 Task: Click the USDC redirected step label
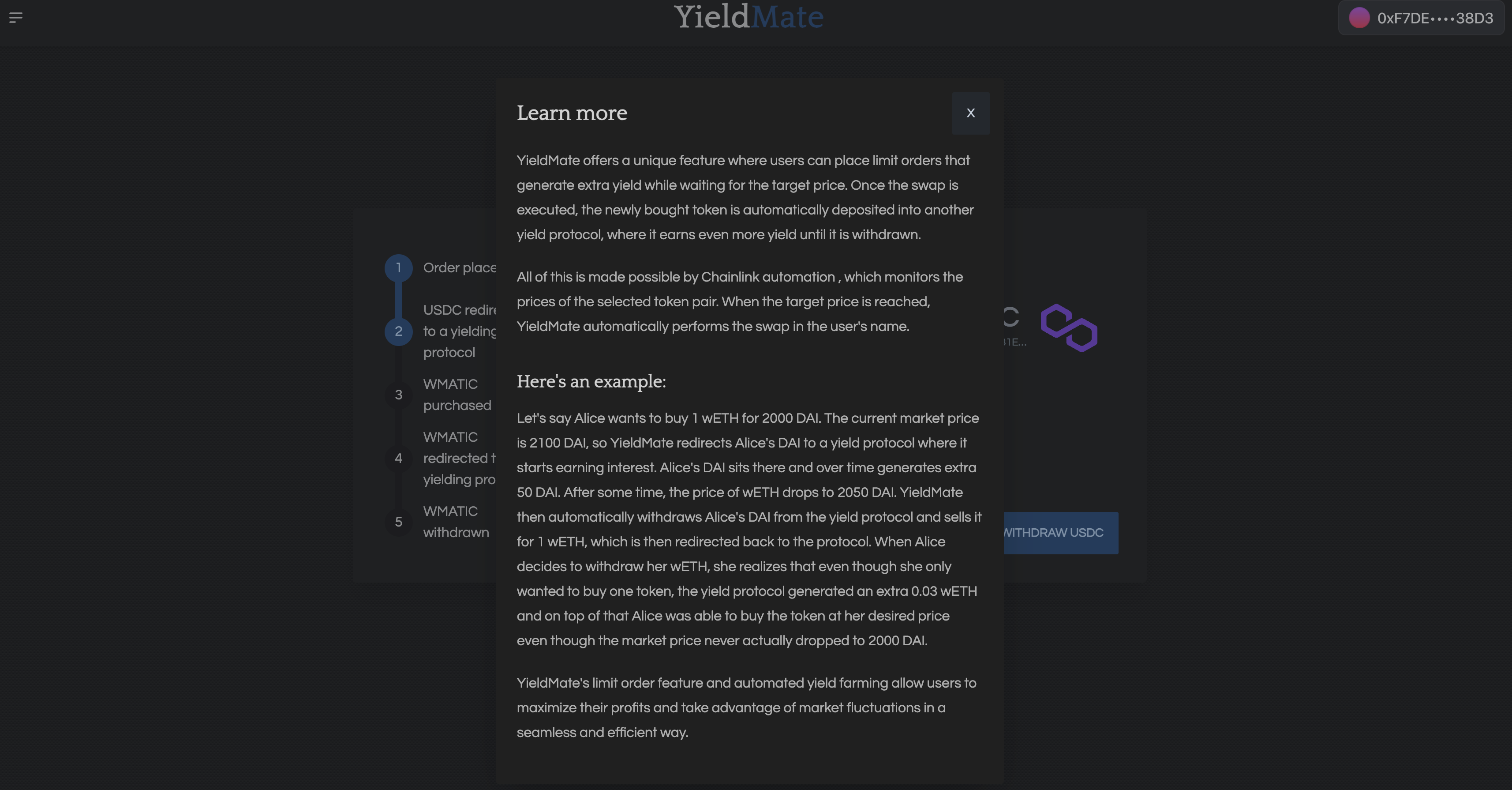(x=460, y=331)
